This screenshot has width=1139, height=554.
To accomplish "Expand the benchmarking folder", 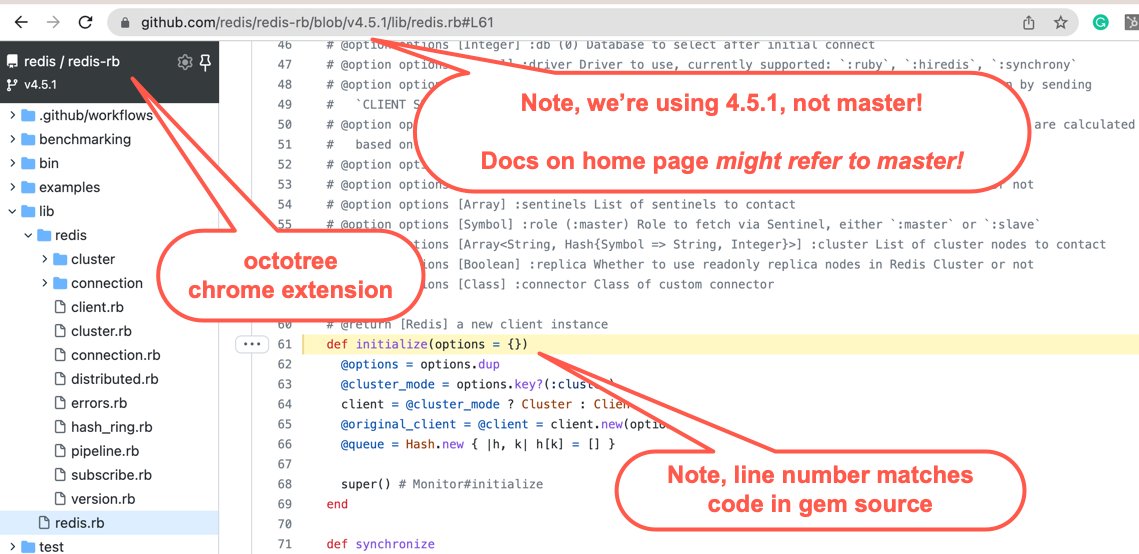I will (x=12, y=139).
